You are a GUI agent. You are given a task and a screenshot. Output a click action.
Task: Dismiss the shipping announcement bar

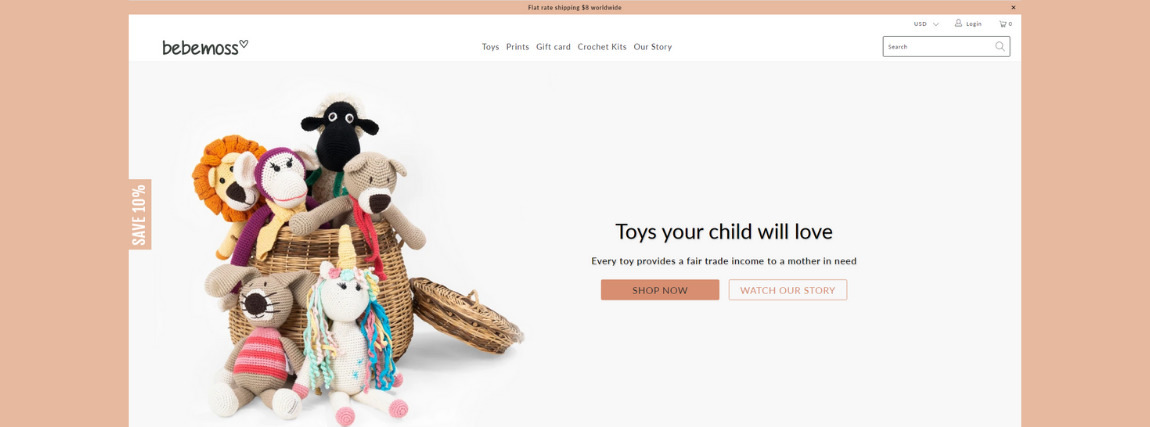click(1014, 7)
